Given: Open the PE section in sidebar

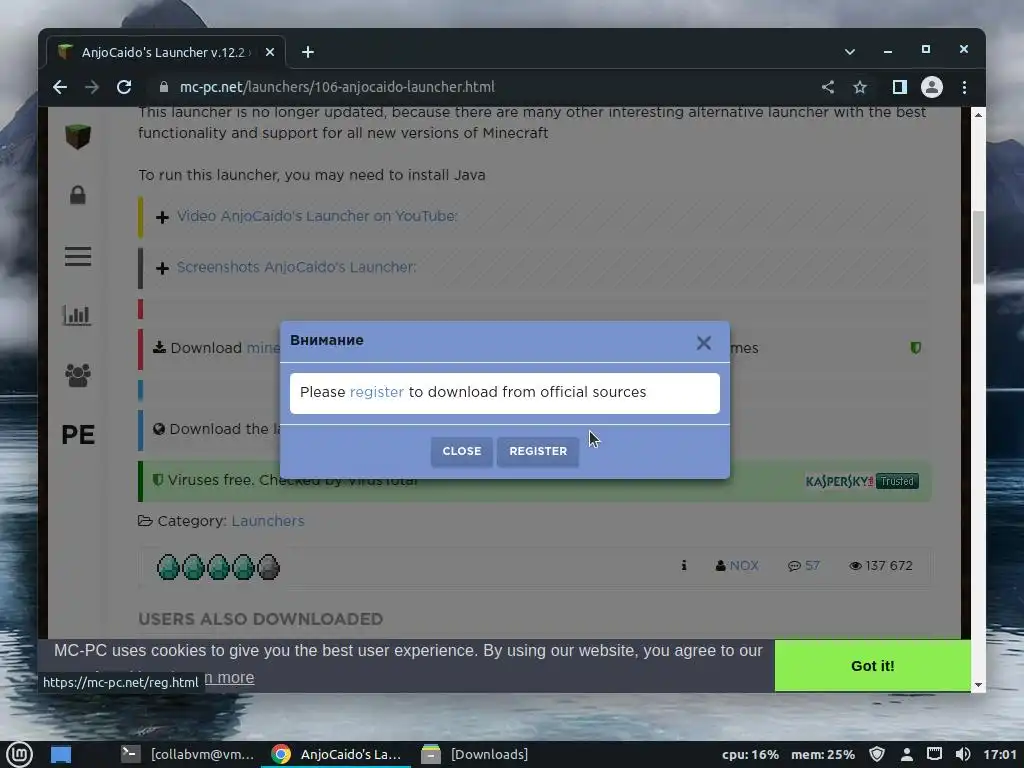Looking at the screenshot, I should (x=78, y=435).
